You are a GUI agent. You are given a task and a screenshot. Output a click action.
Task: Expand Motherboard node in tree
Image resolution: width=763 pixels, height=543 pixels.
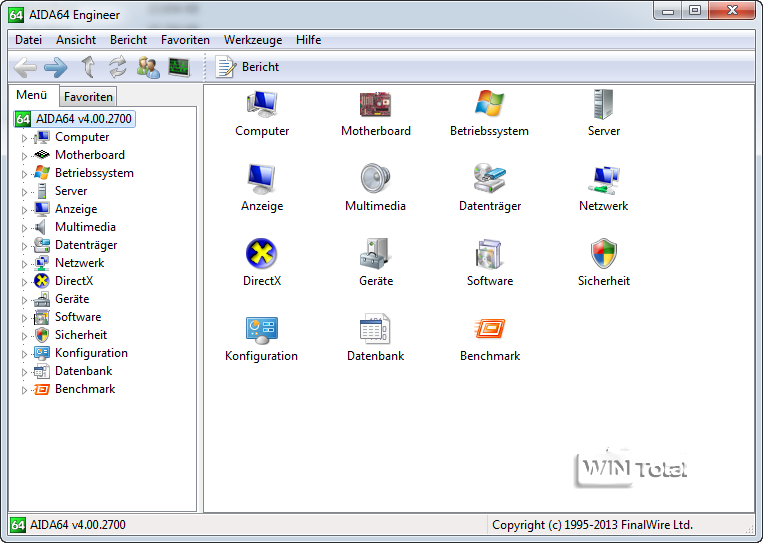pyautogui.click(x=24, y=156)
